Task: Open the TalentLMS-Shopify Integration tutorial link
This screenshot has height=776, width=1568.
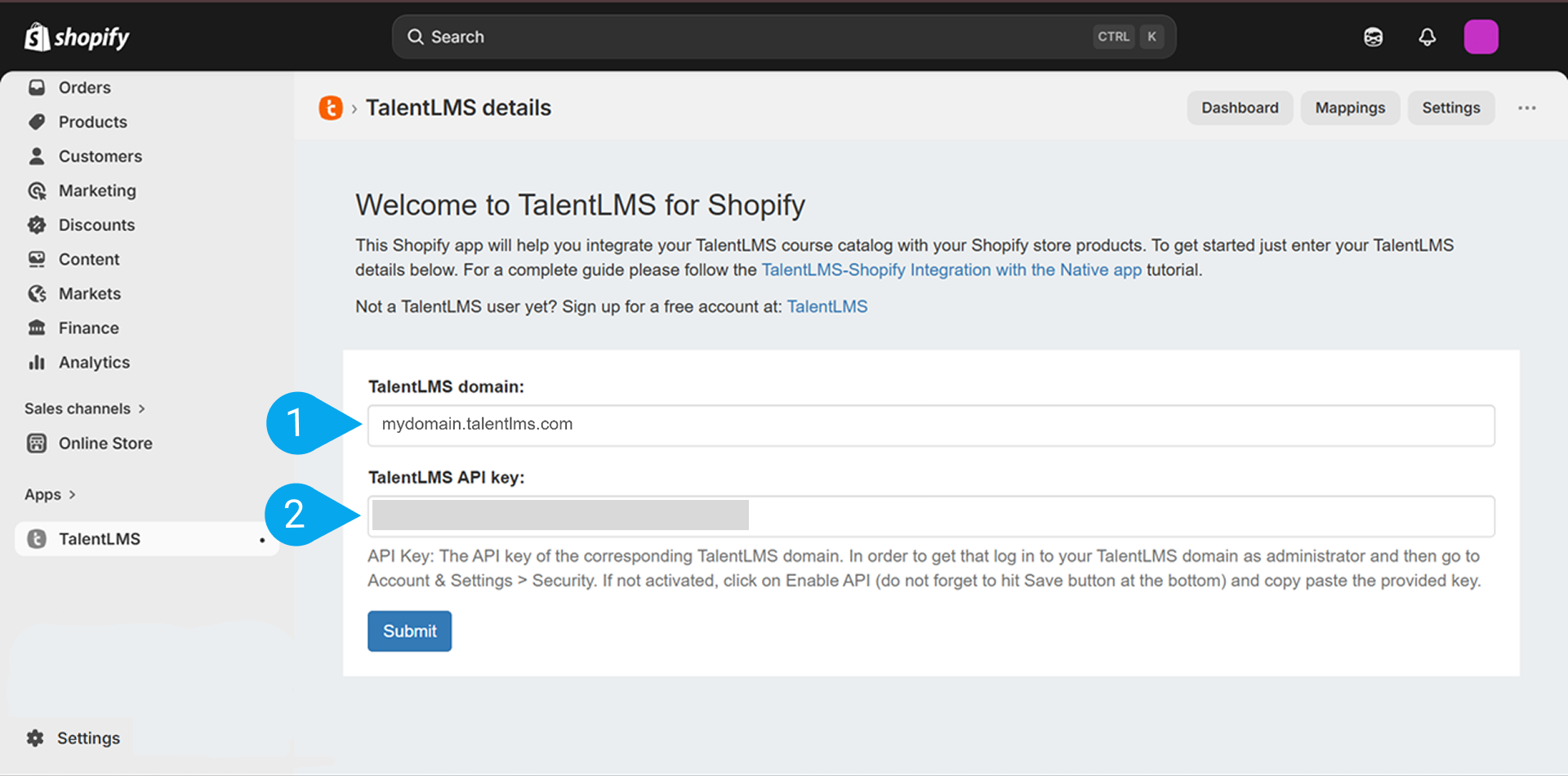Action: point(951,270)
